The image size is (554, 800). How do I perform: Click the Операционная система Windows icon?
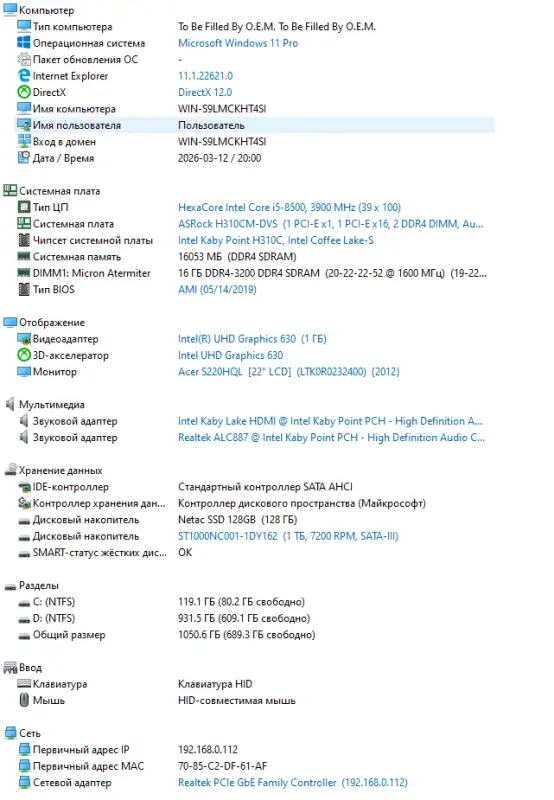[x=23, y=43]
